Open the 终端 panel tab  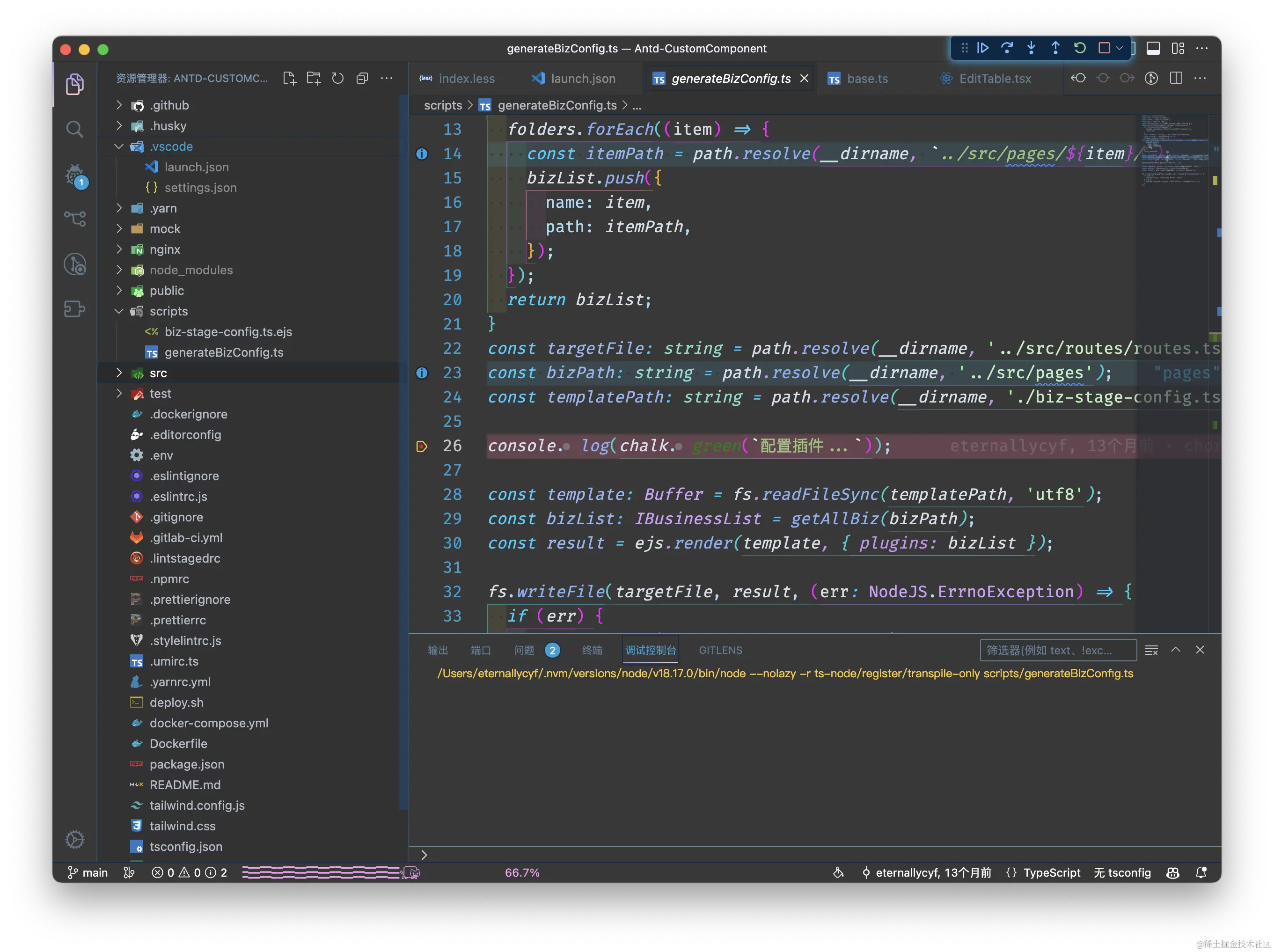(592, 650)
